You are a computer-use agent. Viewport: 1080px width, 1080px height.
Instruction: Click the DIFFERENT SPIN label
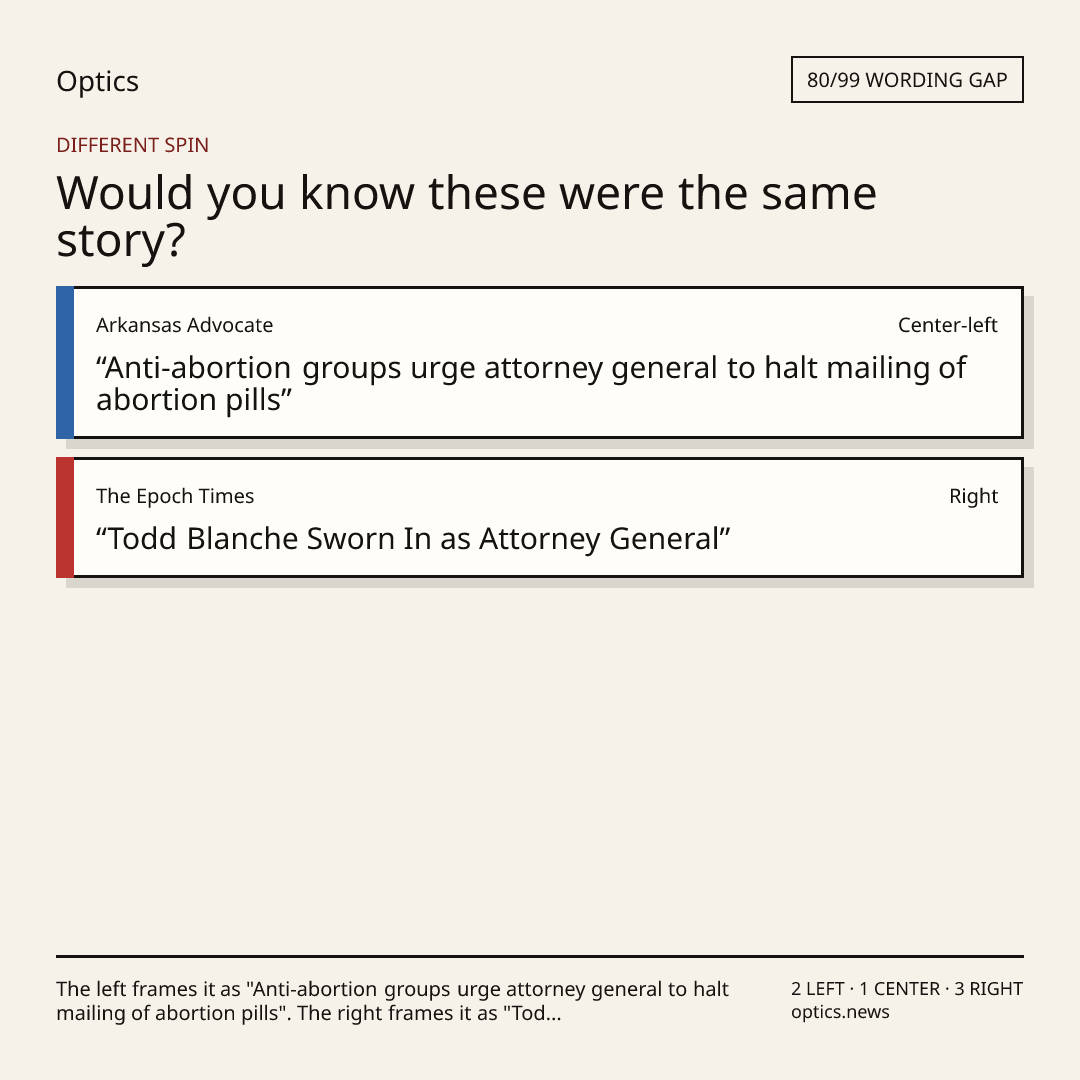click(132, 145)
